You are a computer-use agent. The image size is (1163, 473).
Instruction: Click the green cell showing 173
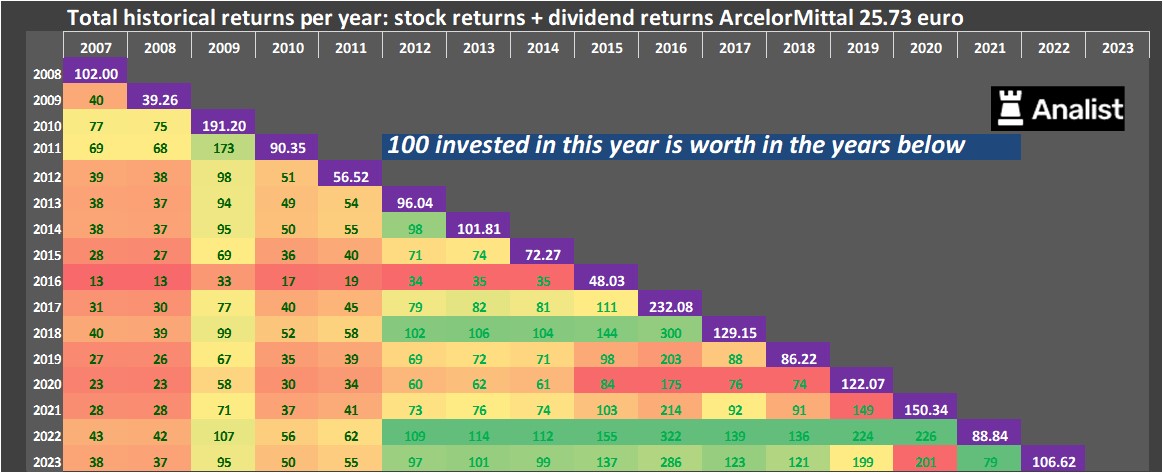(x=224, y=148)
